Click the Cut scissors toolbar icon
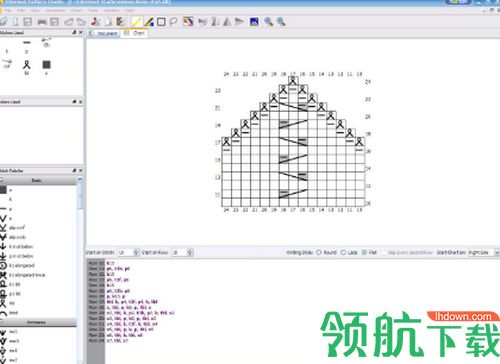 96,22
